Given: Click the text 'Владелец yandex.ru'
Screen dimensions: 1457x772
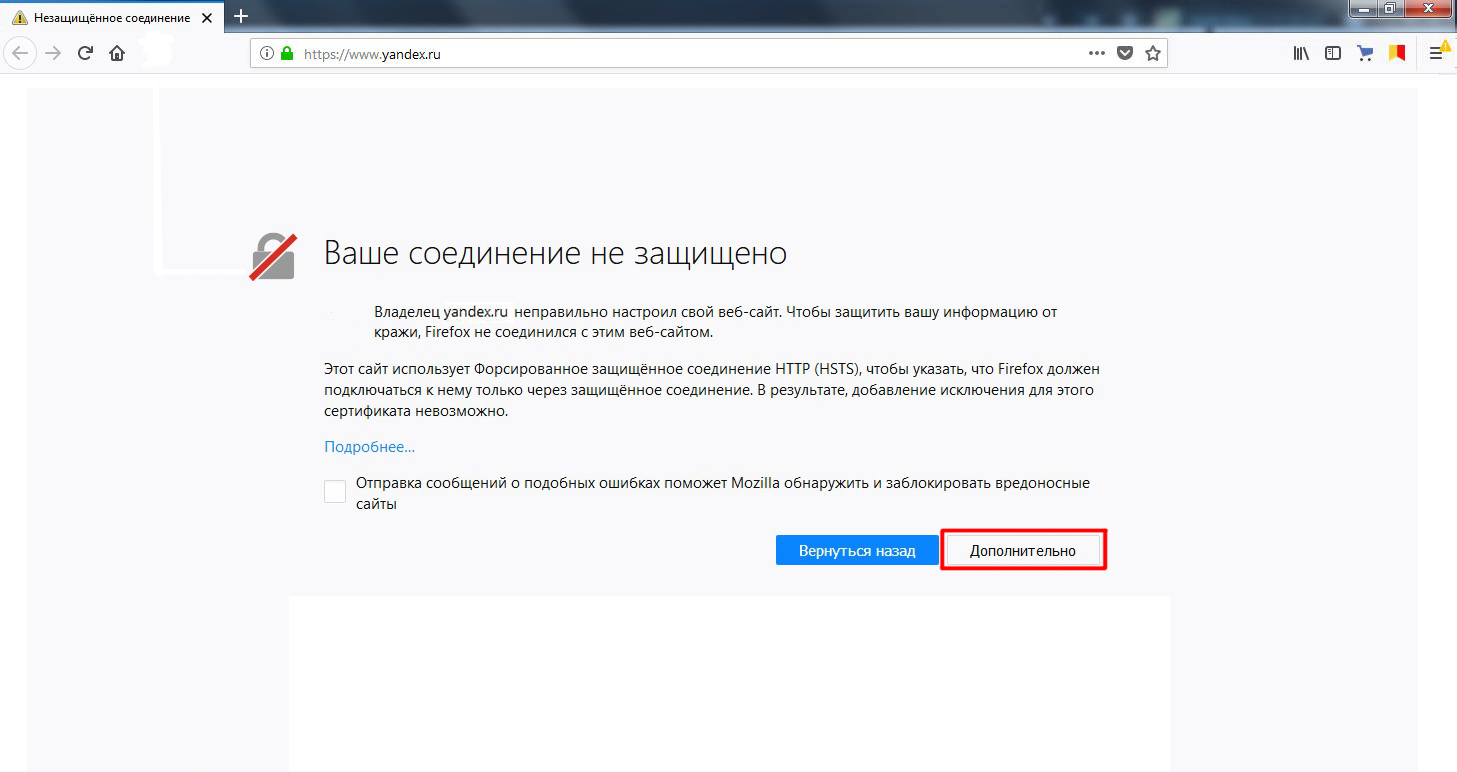Looking at the screenshot, I should click(x=441, y=312).
